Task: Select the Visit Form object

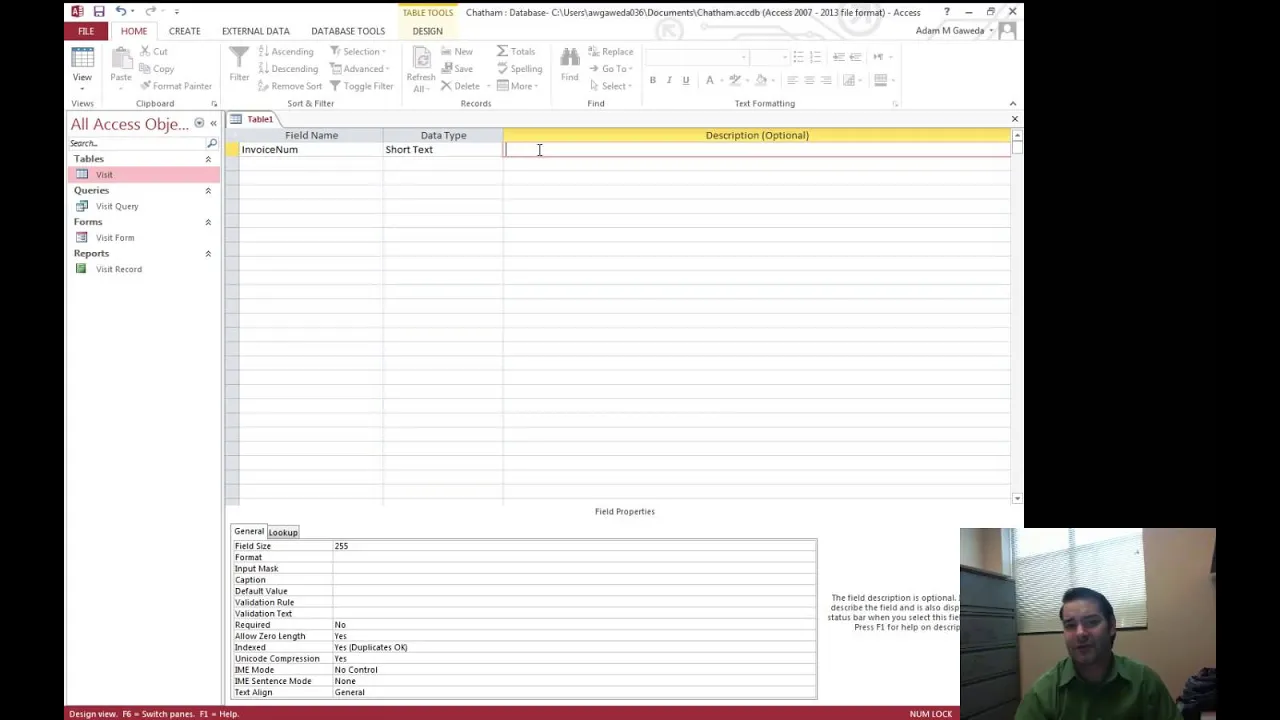Action: [x=114, y=238]
